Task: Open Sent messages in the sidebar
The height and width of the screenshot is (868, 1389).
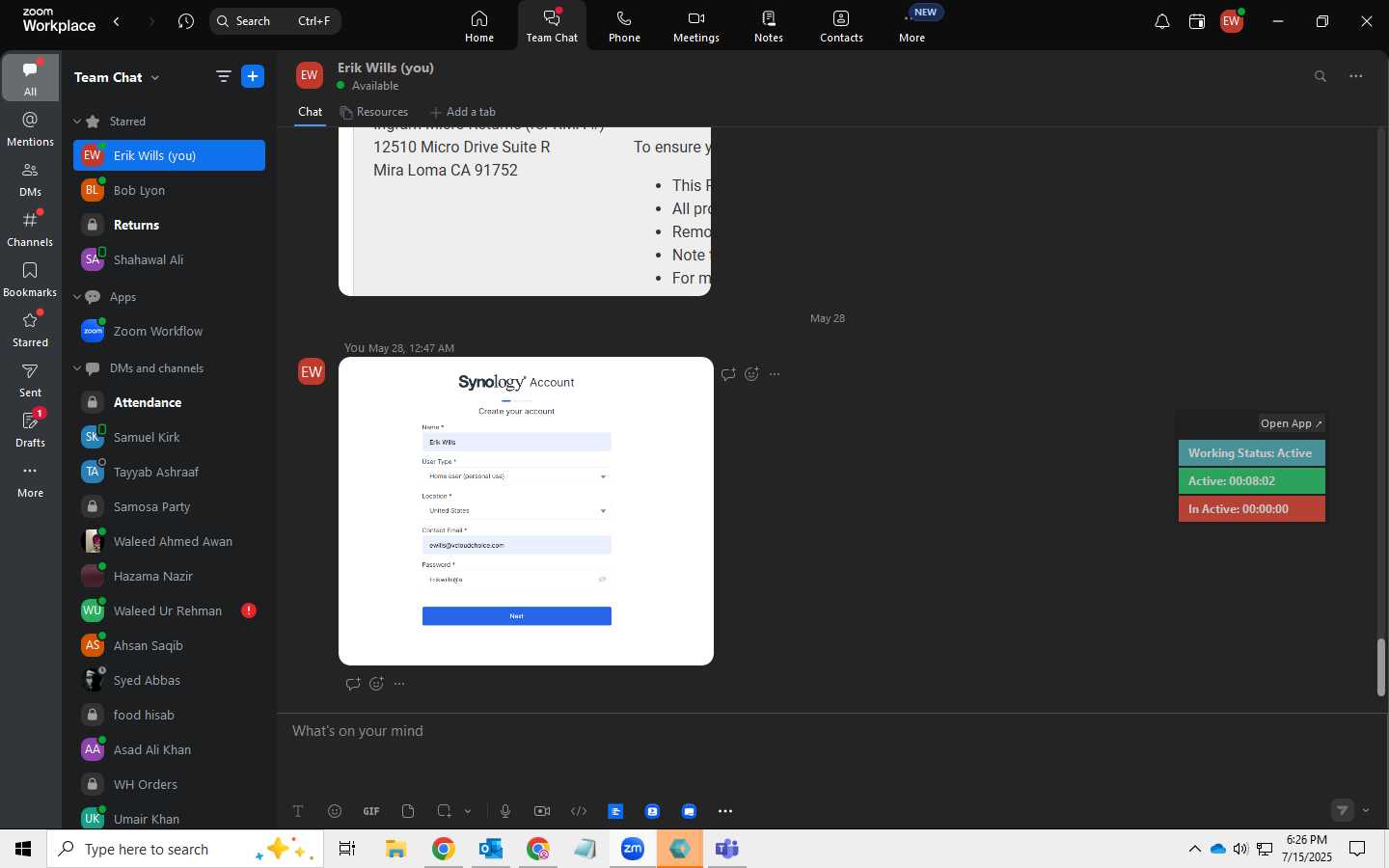Action: coord(31,380)
